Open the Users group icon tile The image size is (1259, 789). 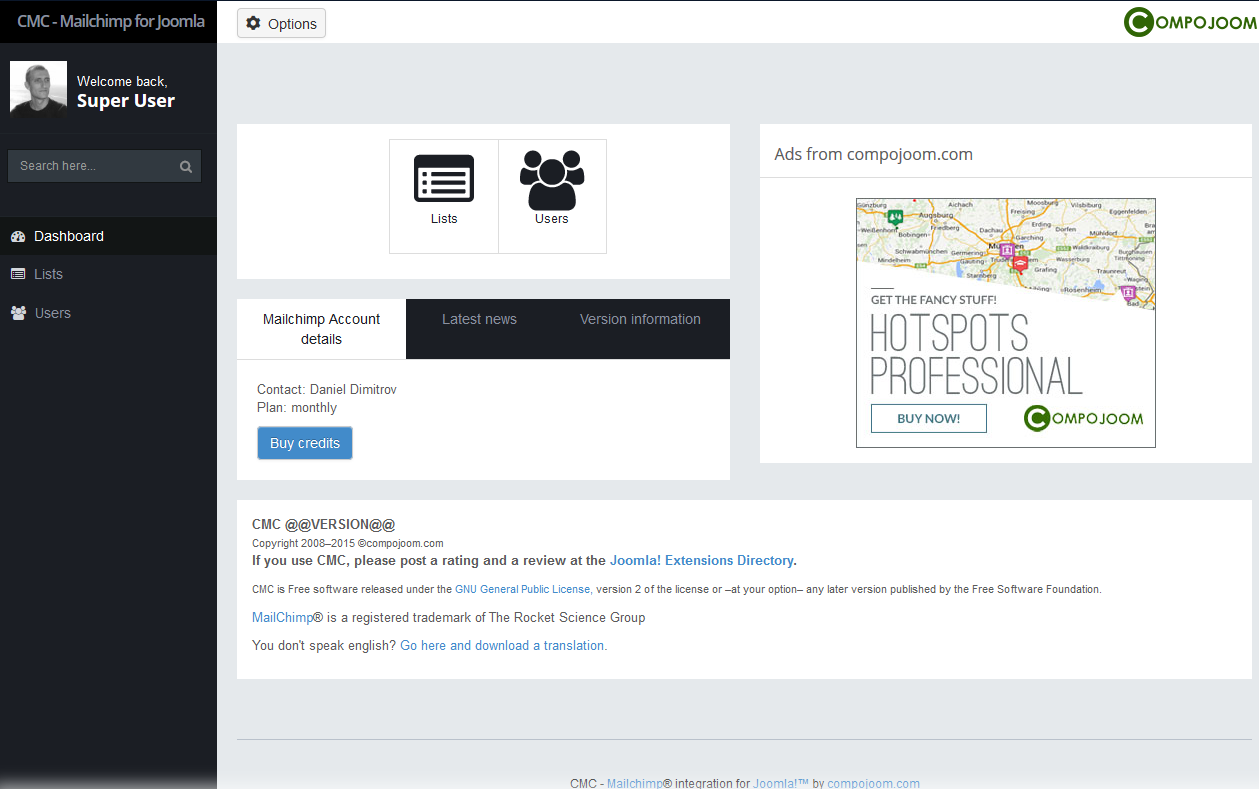[552, 196]
